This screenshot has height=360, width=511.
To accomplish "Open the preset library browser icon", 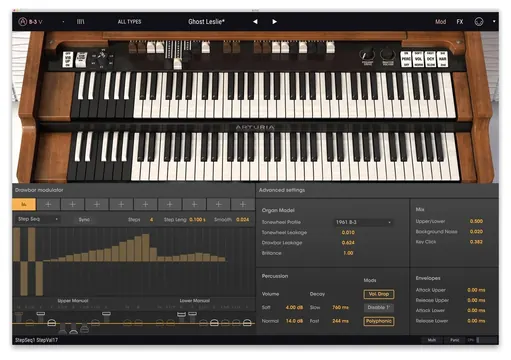I will click(80, 22).
